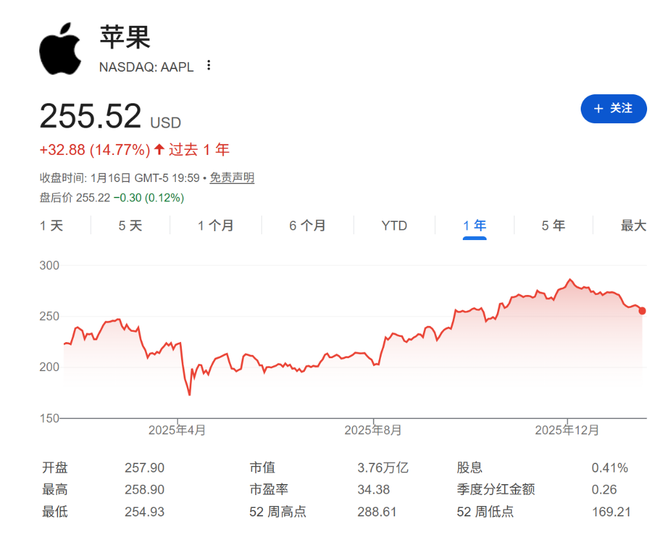Screen dimensions: 660x537
Task: Switch to the 1 天 time range tab
Action: (x=51, y=226)
